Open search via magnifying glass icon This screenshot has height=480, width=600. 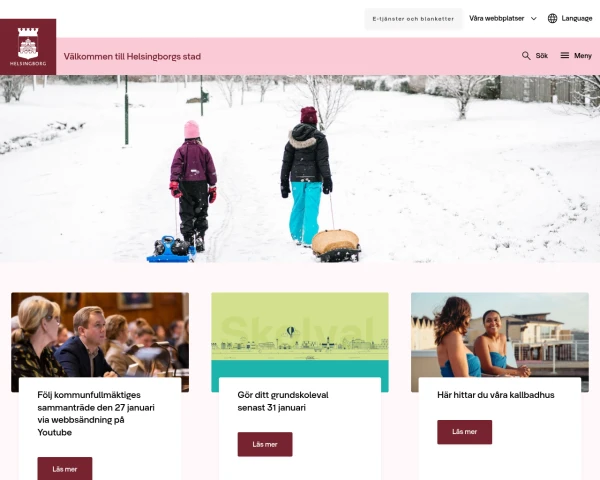coord(526,56)
